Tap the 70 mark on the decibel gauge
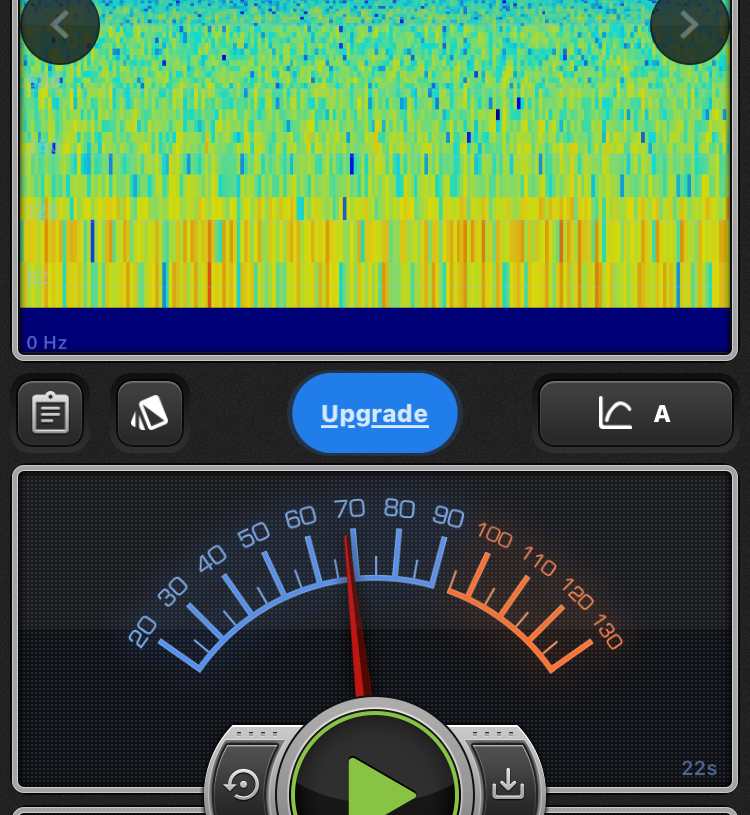Screen dimensions: 750x815 pos(350,510)
